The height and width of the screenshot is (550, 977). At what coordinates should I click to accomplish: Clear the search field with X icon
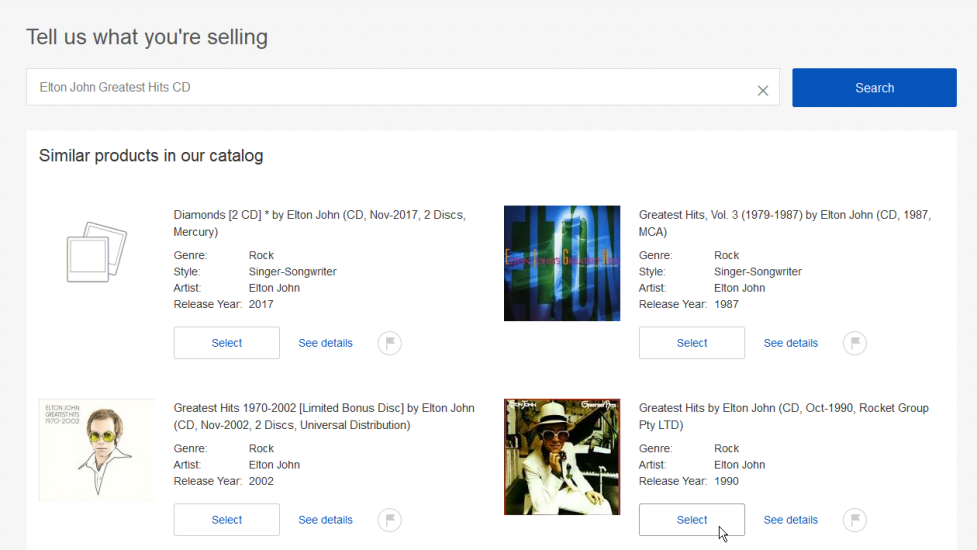[x=763, y=91]
